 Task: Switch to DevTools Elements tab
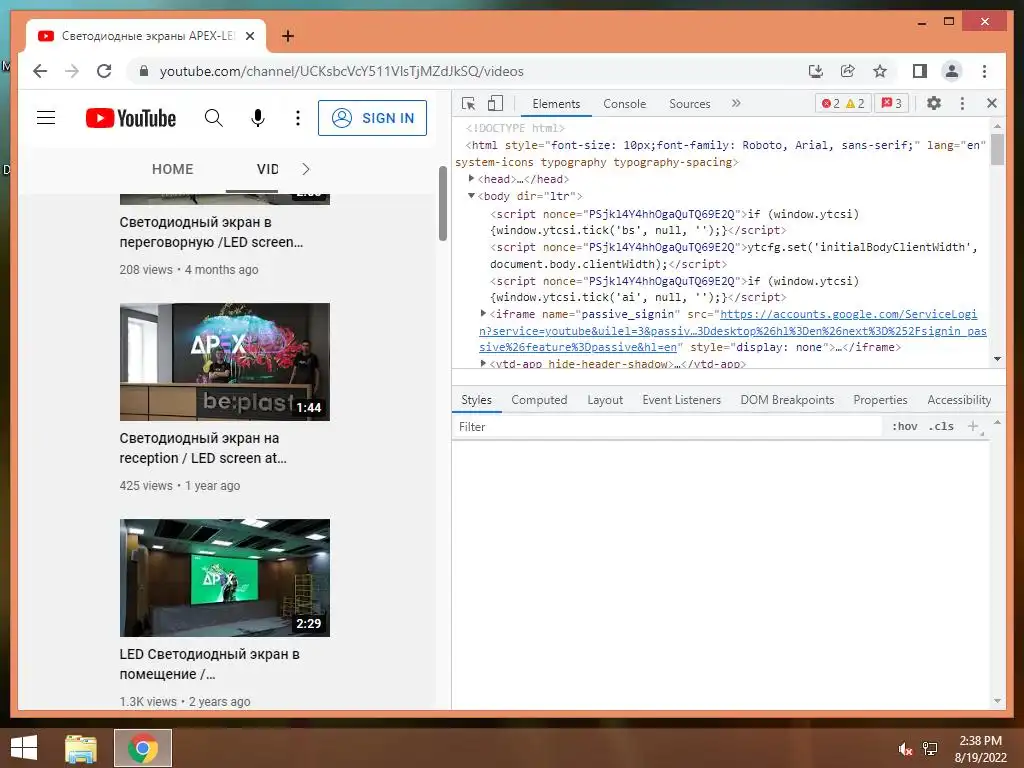(x=556, y=103)
